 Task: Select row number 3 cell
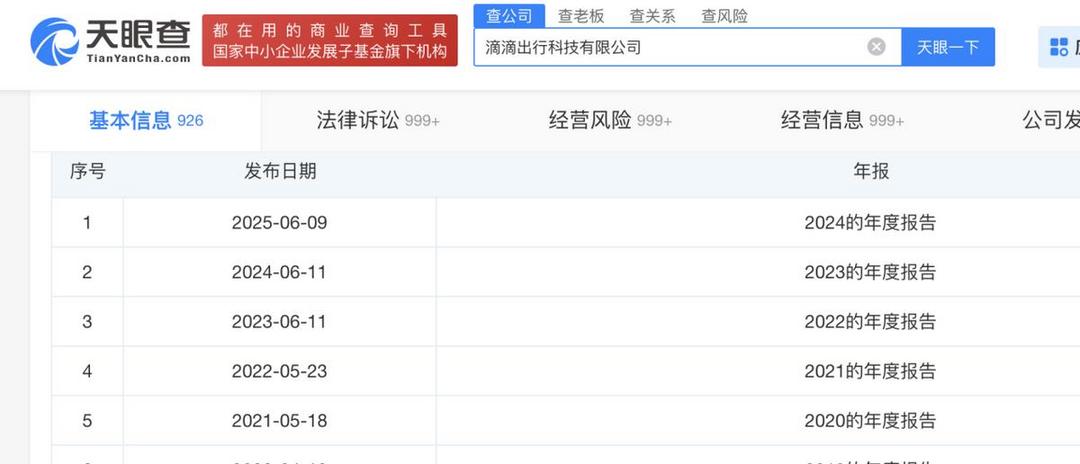click(x=87, y=321)
